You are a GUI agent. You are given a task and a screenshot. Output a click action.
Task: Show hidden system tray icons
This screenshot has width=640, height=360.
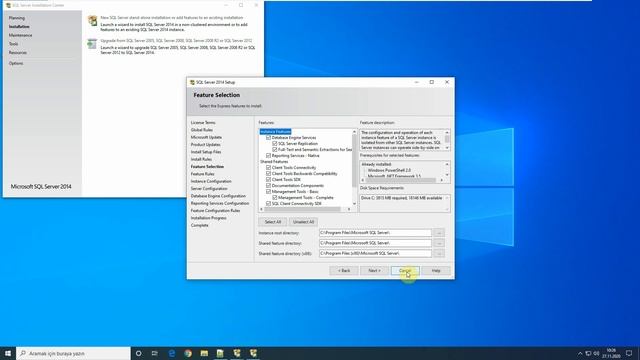(580, 353)
